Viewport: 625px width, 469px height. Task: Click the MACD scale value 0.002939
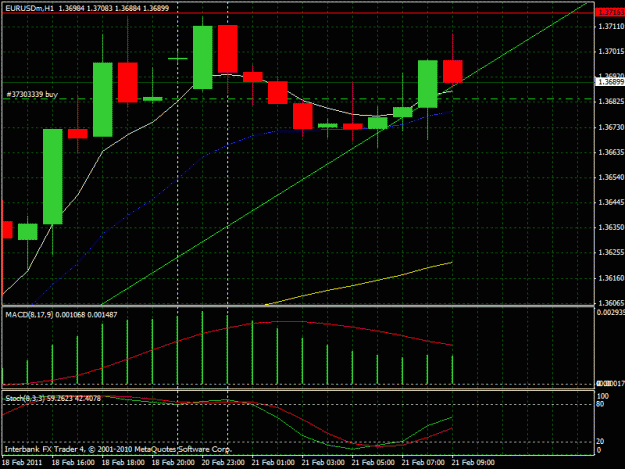[x=611, y=312]
